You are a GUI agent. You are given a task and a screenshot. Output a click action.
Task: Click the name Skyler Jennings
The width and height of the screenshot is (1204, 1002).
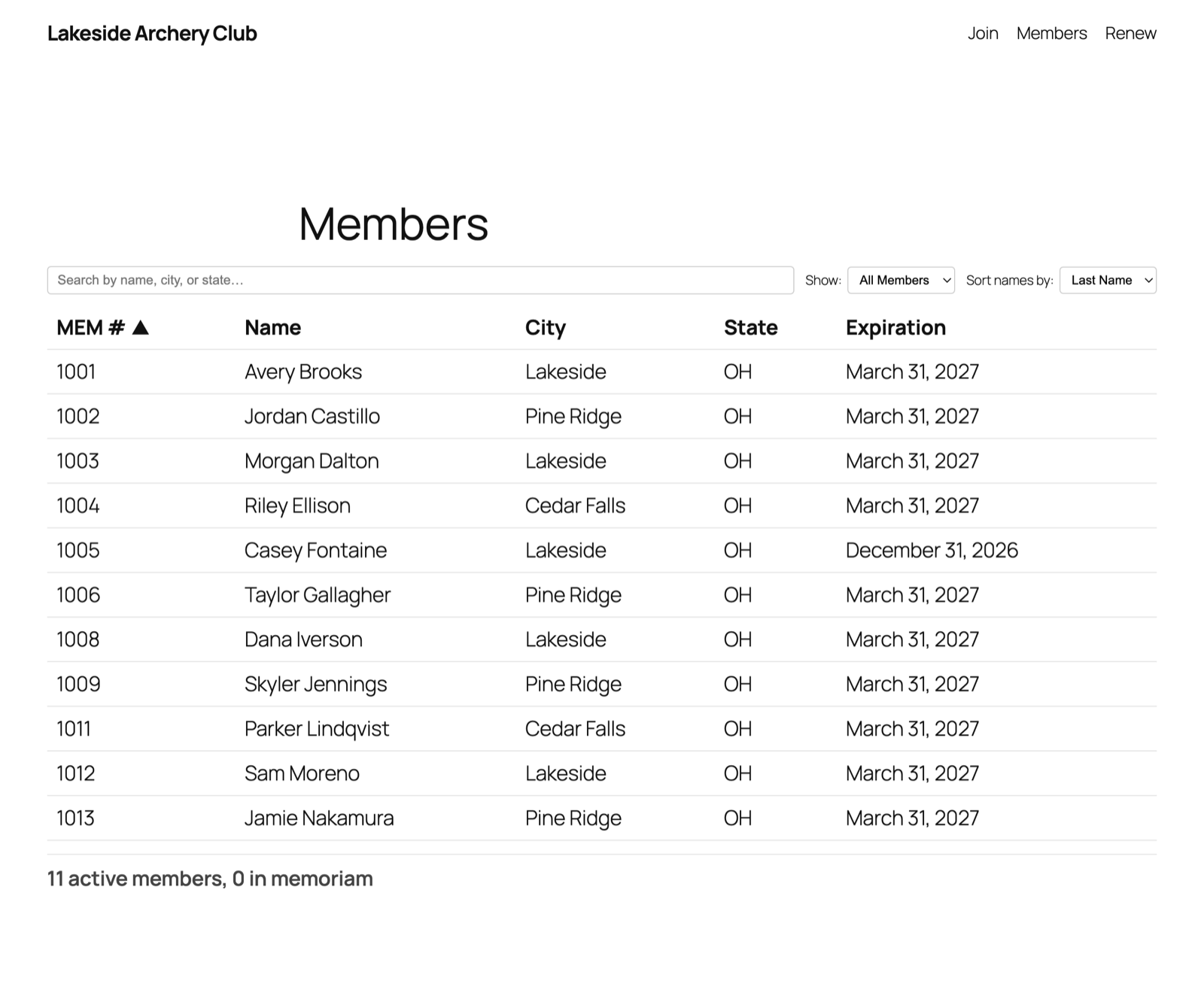[315, 684]
